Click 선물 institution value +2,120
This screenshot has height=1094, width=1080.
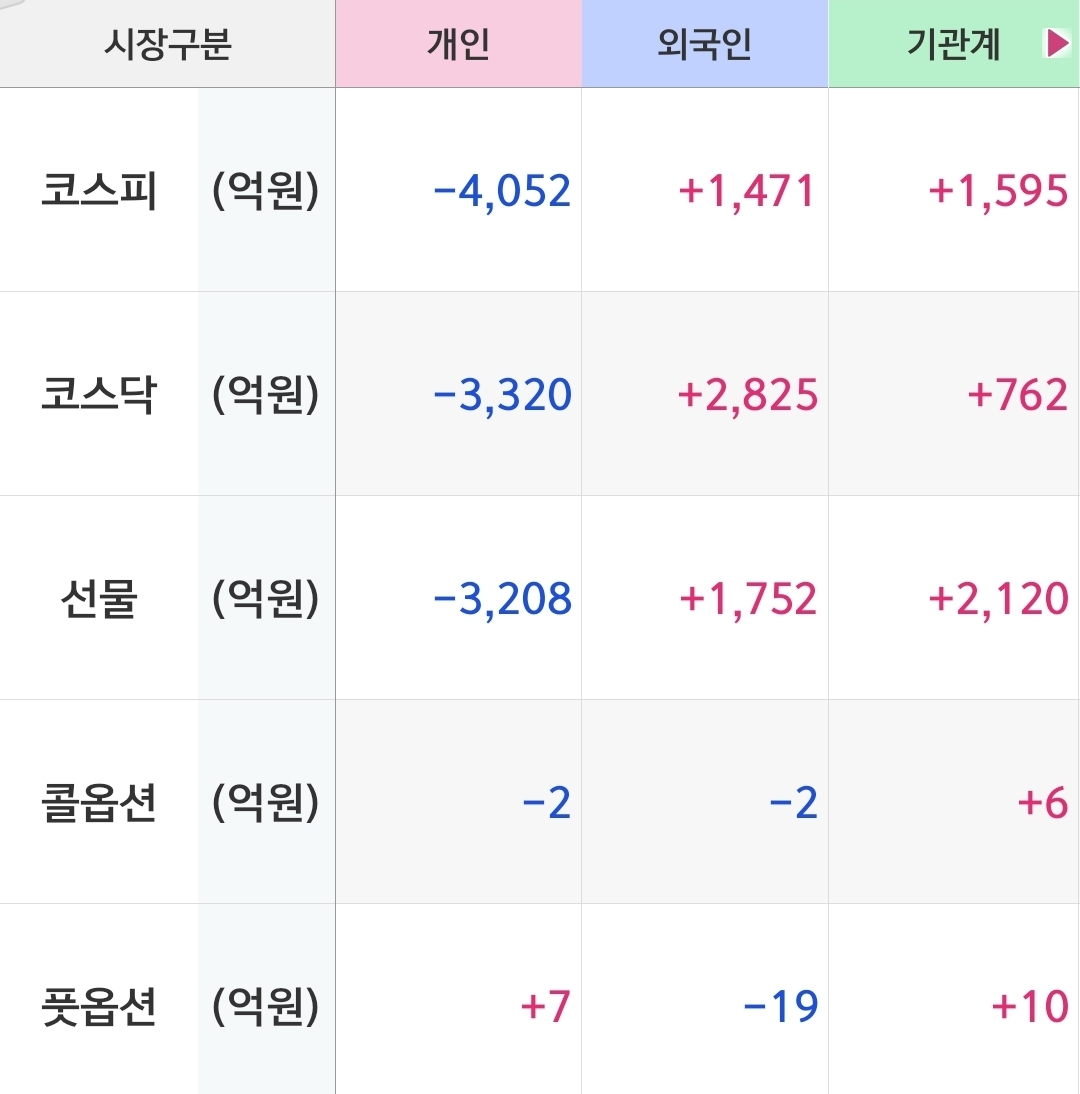(x=998, y=599)
